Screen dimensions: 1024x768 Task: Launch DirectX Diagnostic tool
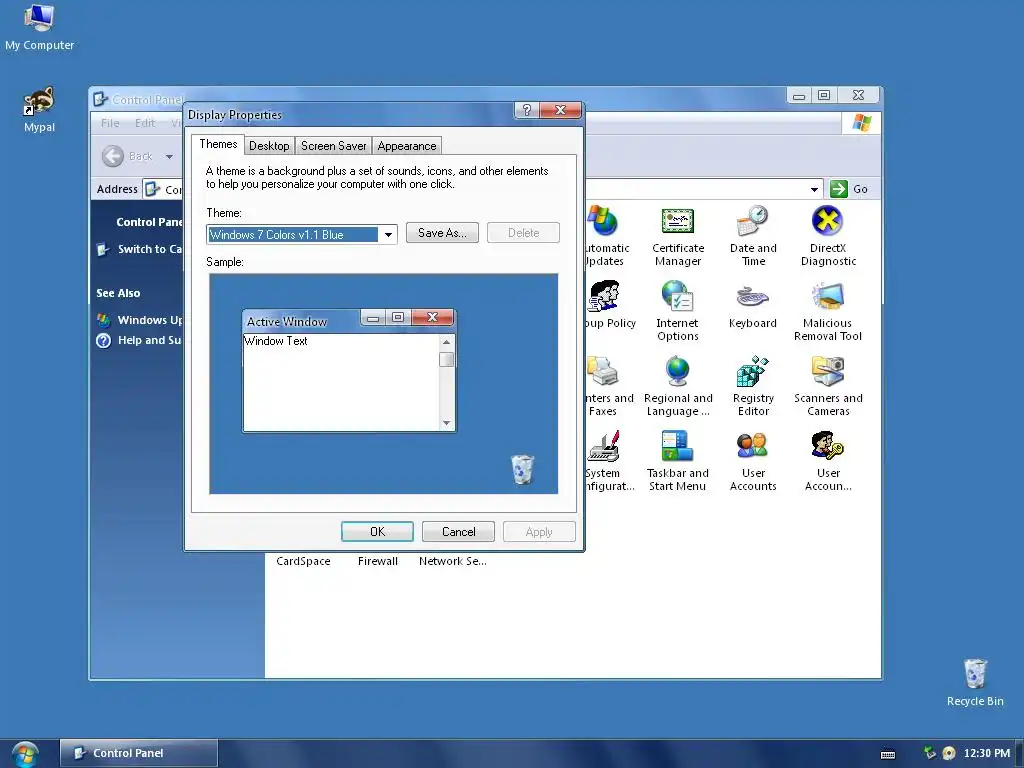828,236
